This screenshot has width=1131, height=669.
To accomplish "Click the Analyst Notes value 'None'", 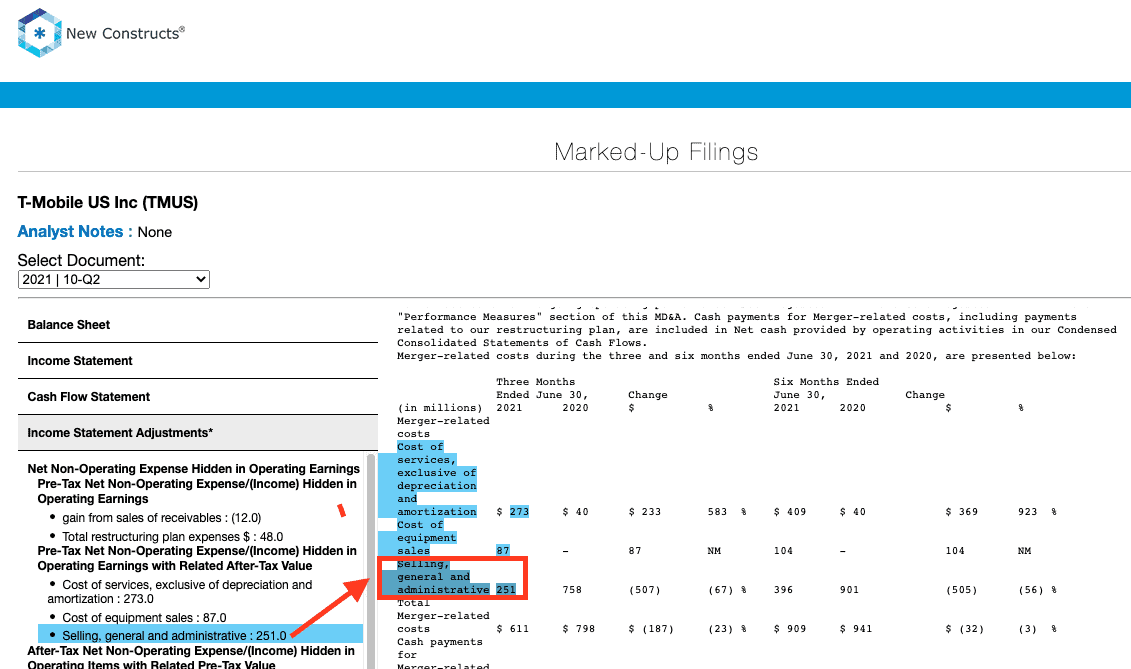I will 154,232.
